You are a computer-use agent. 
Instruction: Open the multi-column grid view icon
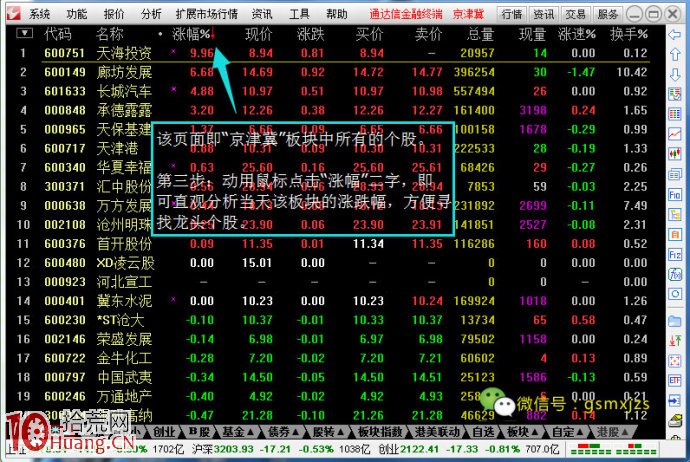[675, 114]
